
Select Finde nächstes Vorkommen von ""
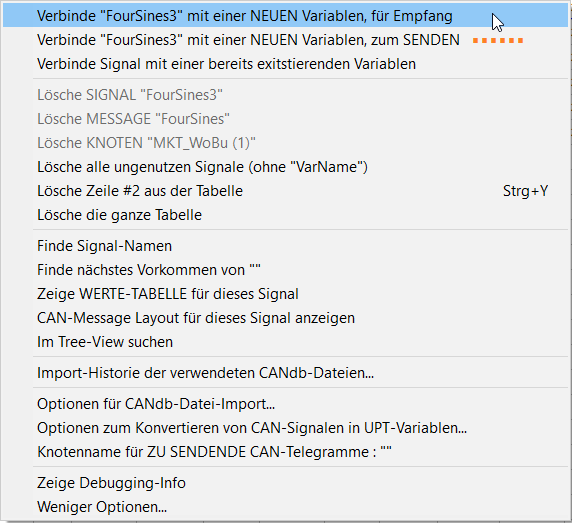coord(286,270)
